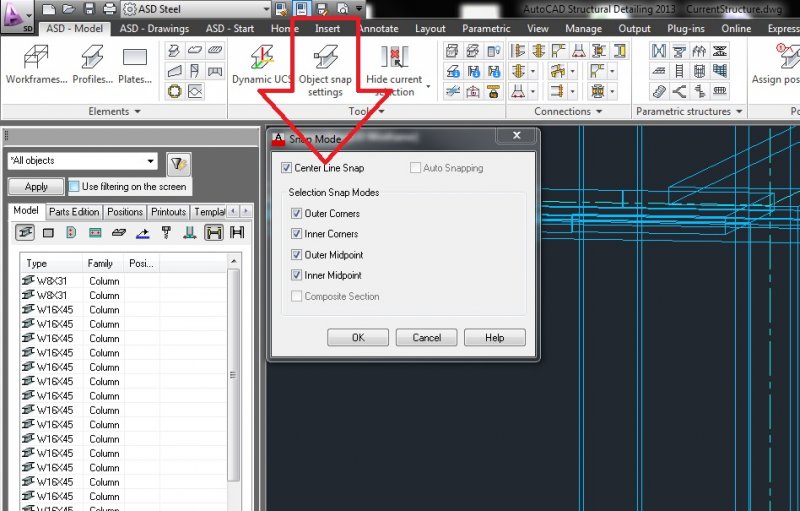Image resolution: width=800 pixels, height=511 pixels.
Task: Switch to the ASD - Start ribbon tab
Action: (x=230, y=29)
